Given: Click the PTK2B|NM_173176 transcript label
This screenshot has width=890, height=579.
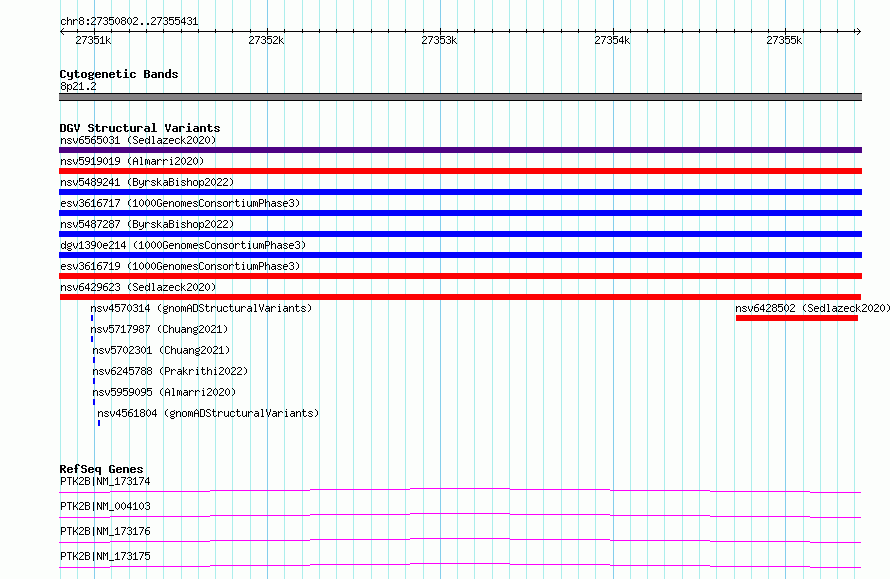Looking at the screenshot, I should (105, 531).
